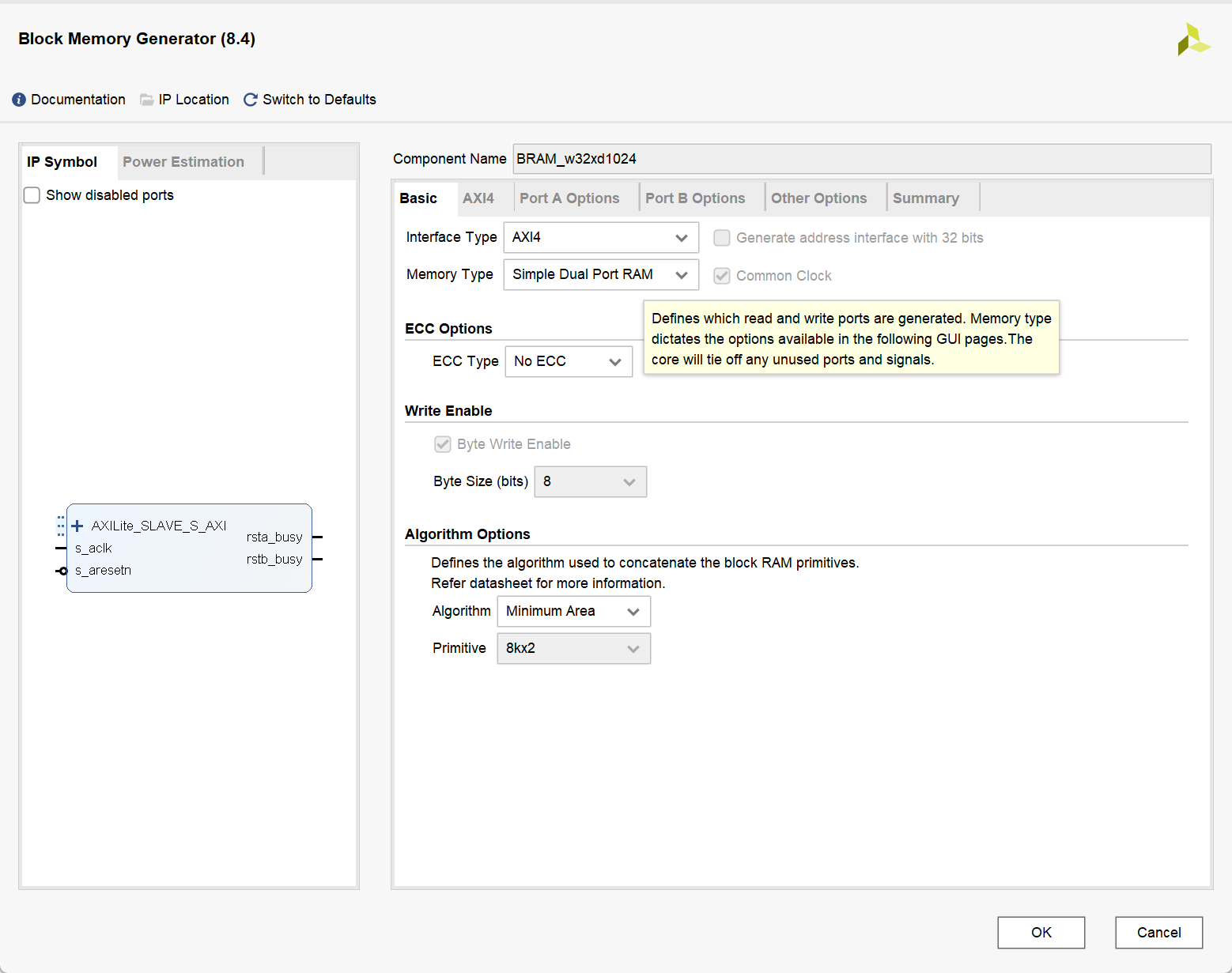This screenshot has width=1232, height=973.
Task: Click the Switch to Defaults link
Action: click(x=319, y=100)
